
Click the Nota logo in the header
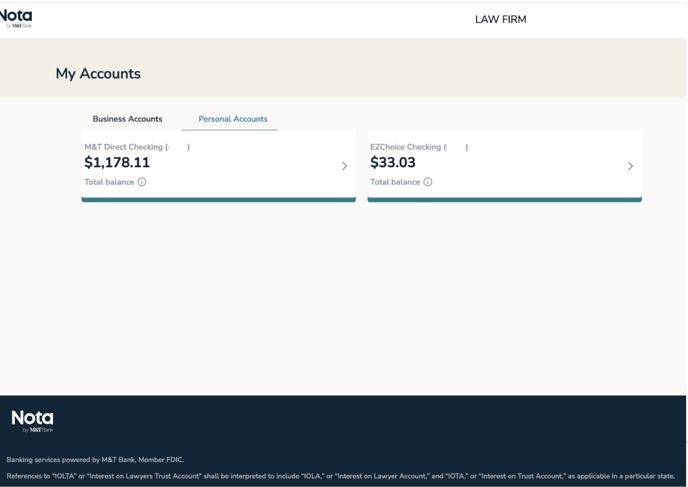(16, 18)
